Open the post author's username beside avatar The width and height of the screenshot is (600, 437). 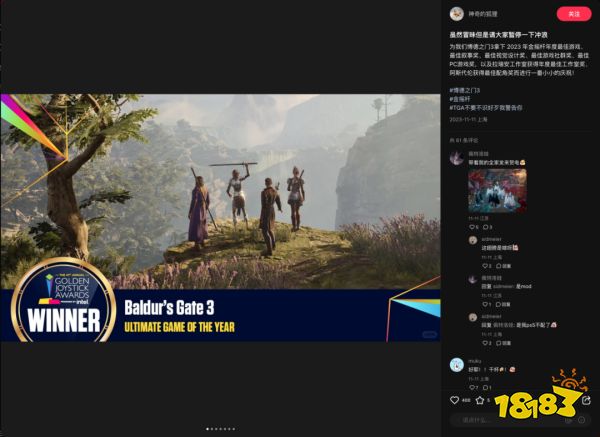[x=483, y=14]
